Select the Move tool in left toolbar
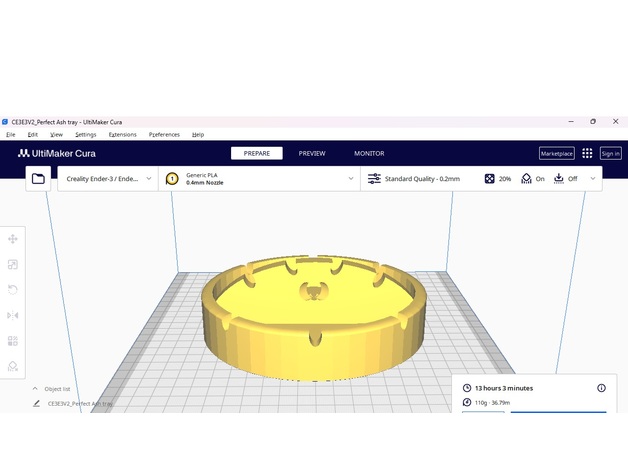 point(13,239)
